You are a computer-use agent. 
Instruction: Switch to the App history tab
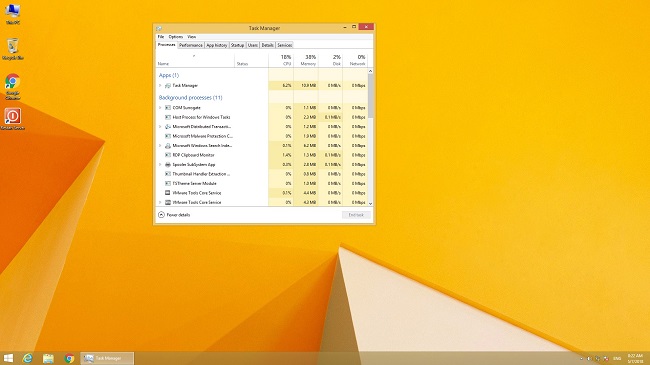point(217,45)
